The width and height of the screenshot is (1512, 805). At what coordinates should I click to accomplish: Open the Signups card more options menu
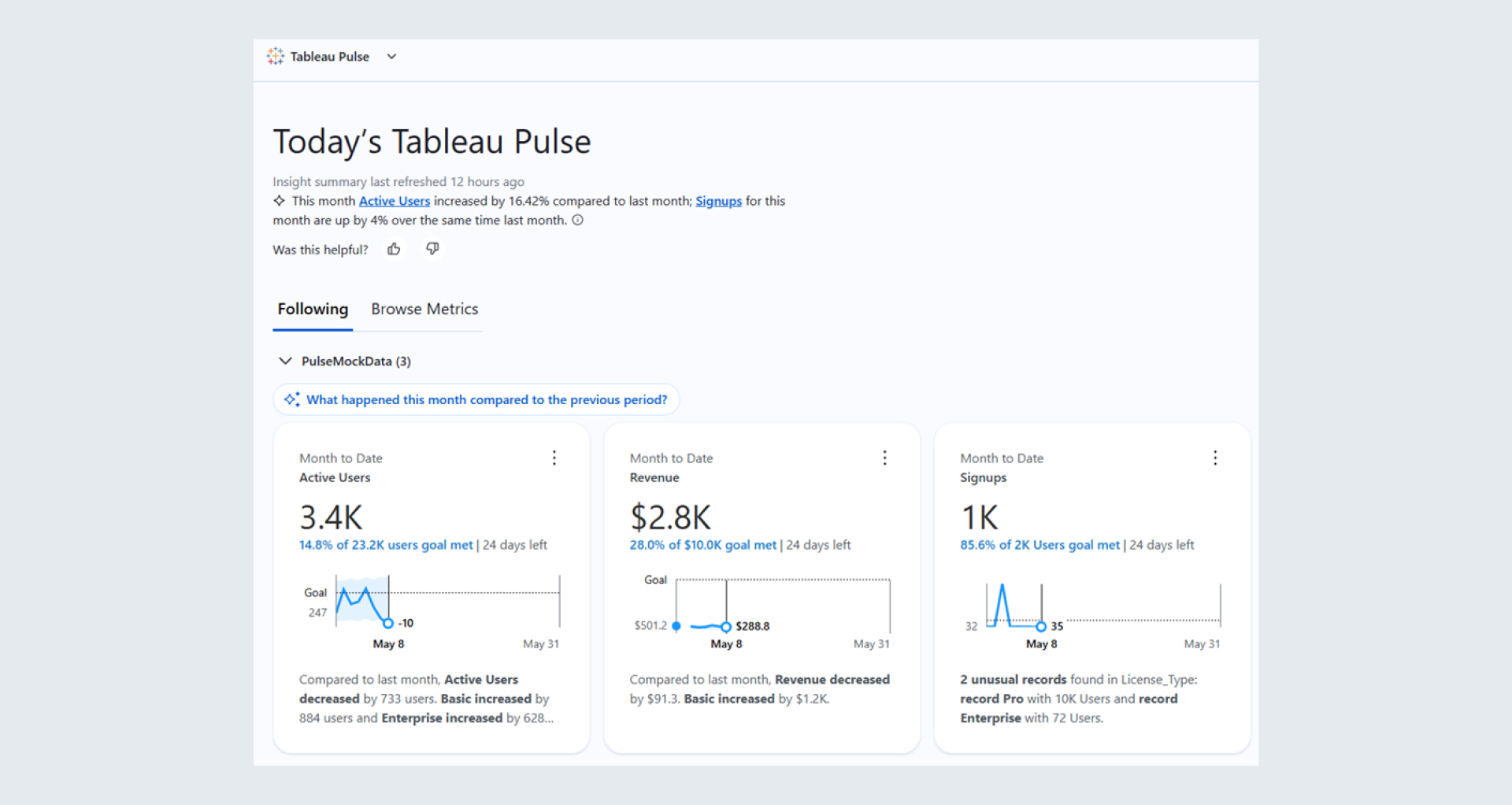pos(1215,458)
